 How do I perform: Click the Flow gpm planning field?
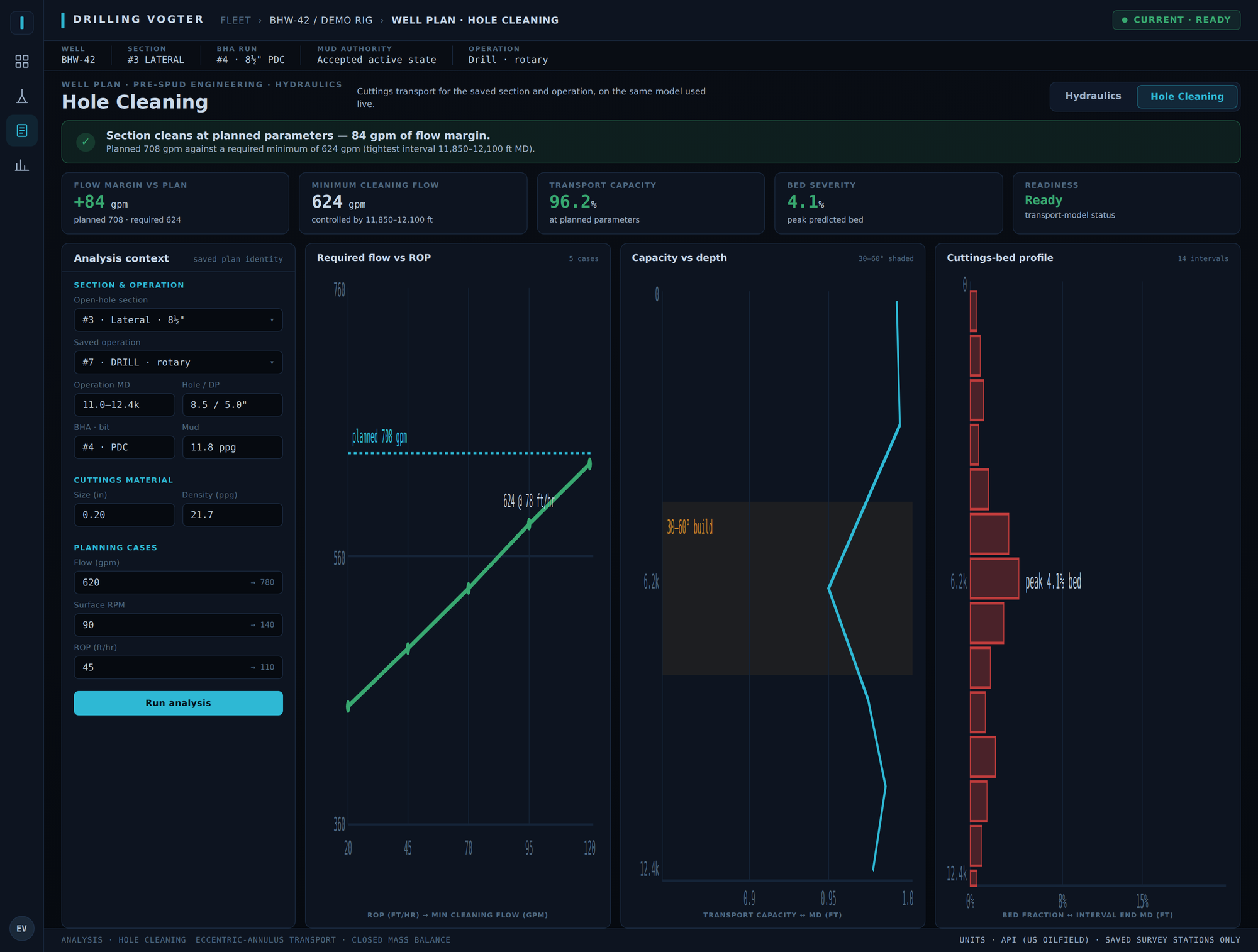pos(178,582)
